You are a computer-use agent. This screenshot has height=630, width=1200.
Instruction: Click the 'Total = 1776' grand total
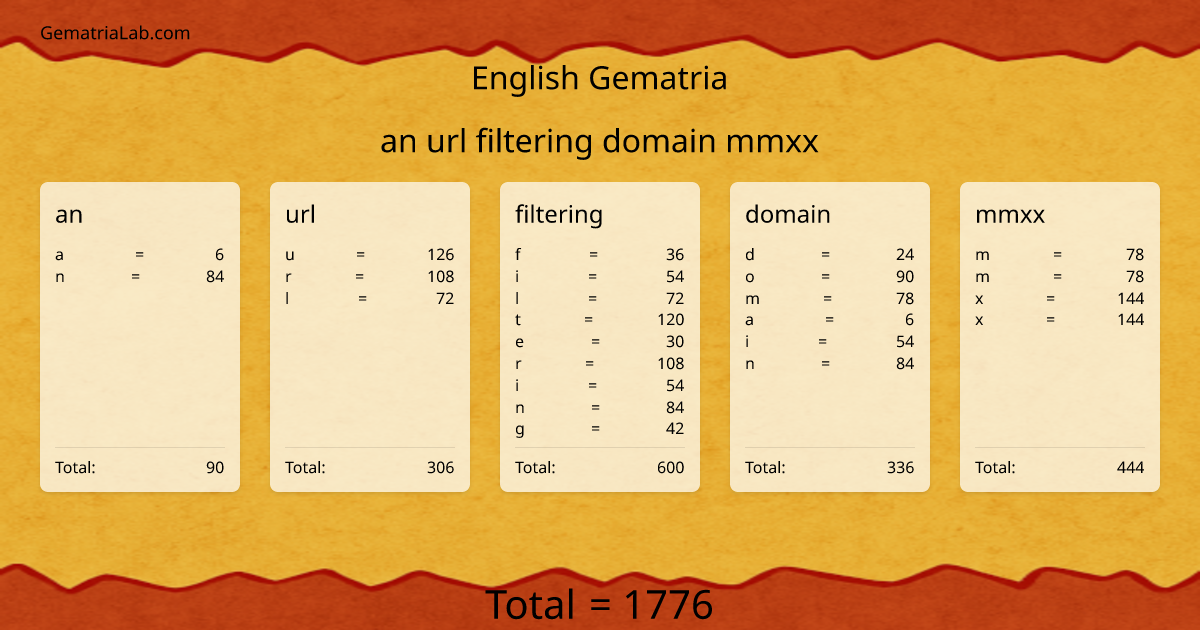tap(599, 605)
